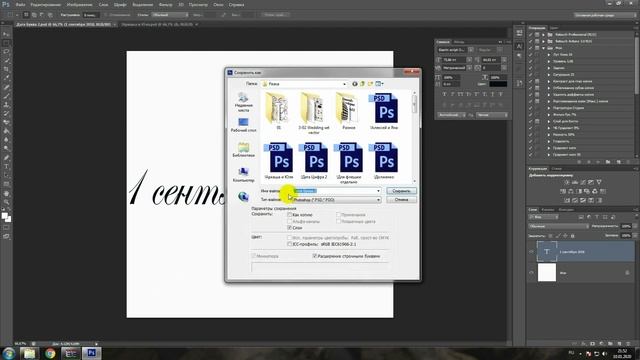The image size is (640, 360).
Task: Select the Hand tool
Action: (x=6, y=193)
